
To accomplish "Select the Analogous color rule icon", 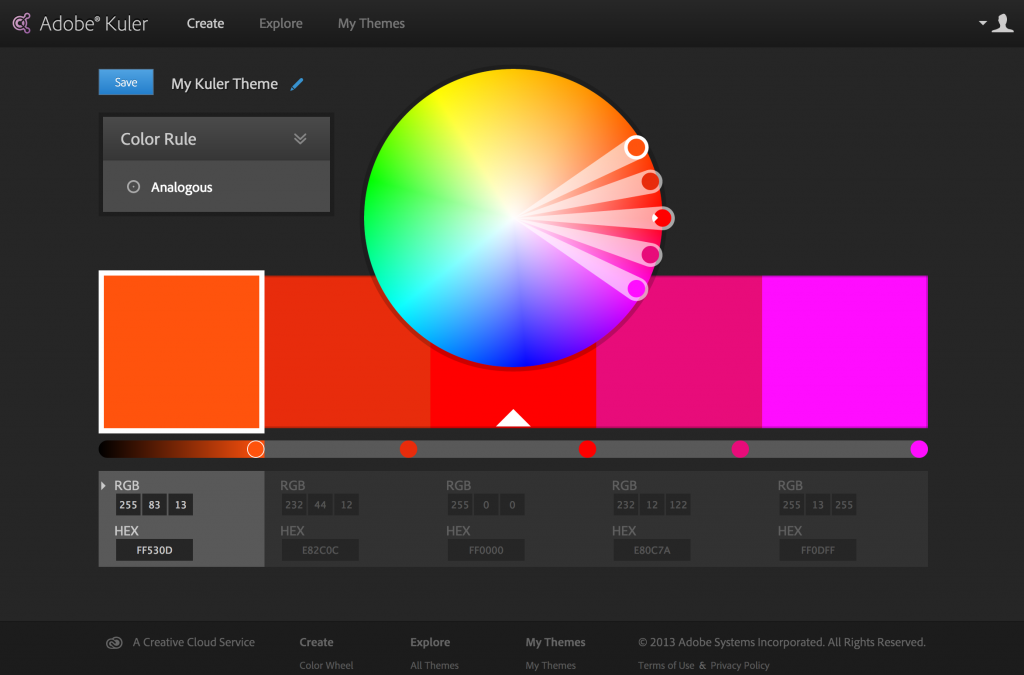I will (133, 187).
